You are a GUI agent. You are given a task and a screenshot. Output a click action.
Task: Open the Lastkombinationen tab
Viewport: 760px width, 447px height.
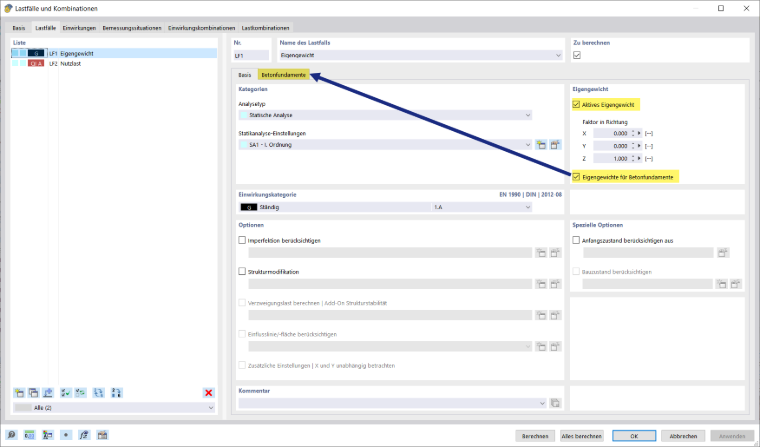265,28
